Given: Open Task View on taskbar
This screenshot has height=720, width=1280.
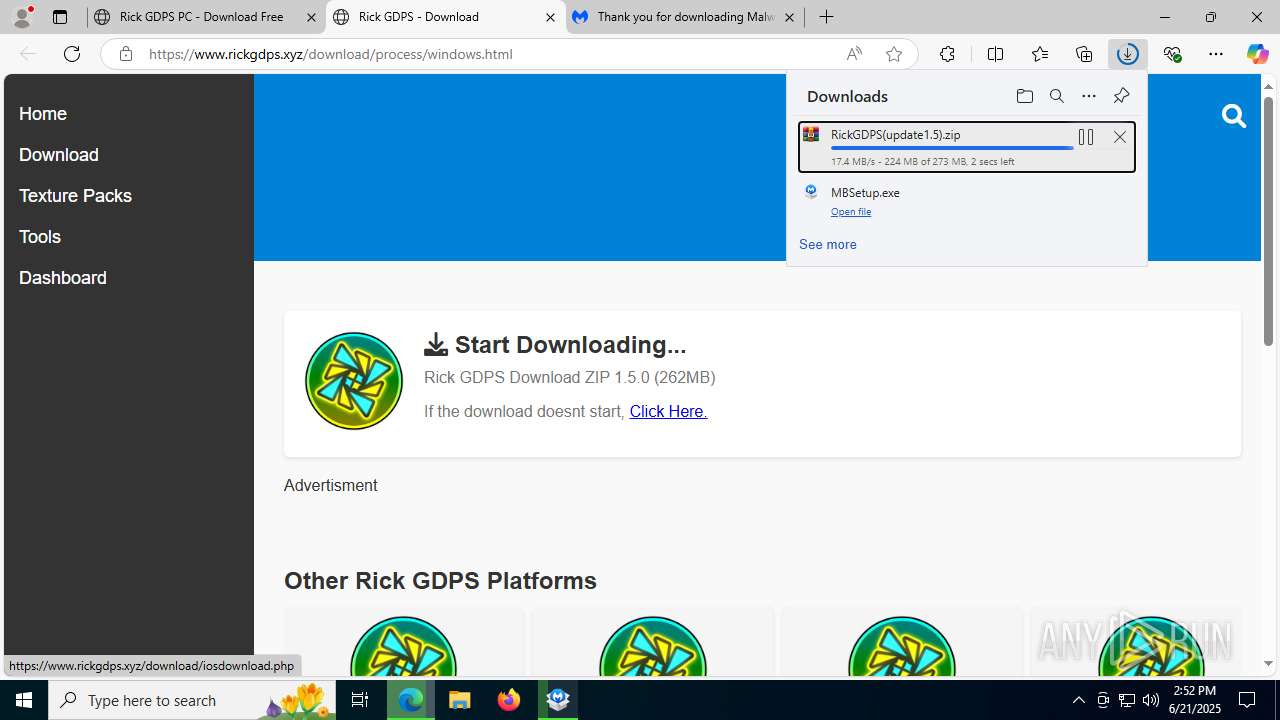Looking at the screenshot, I should tap(360, 700).
